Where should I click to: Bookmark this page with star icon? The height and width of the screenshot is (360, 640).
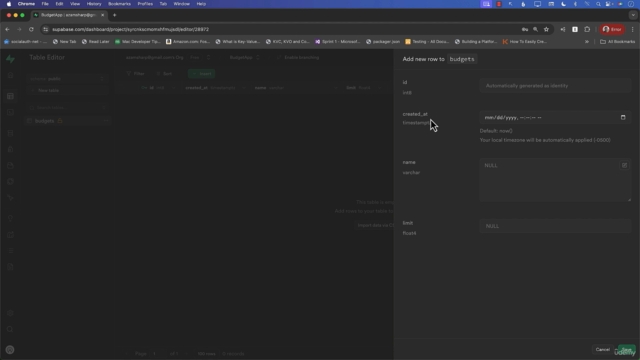pos(547,29)
